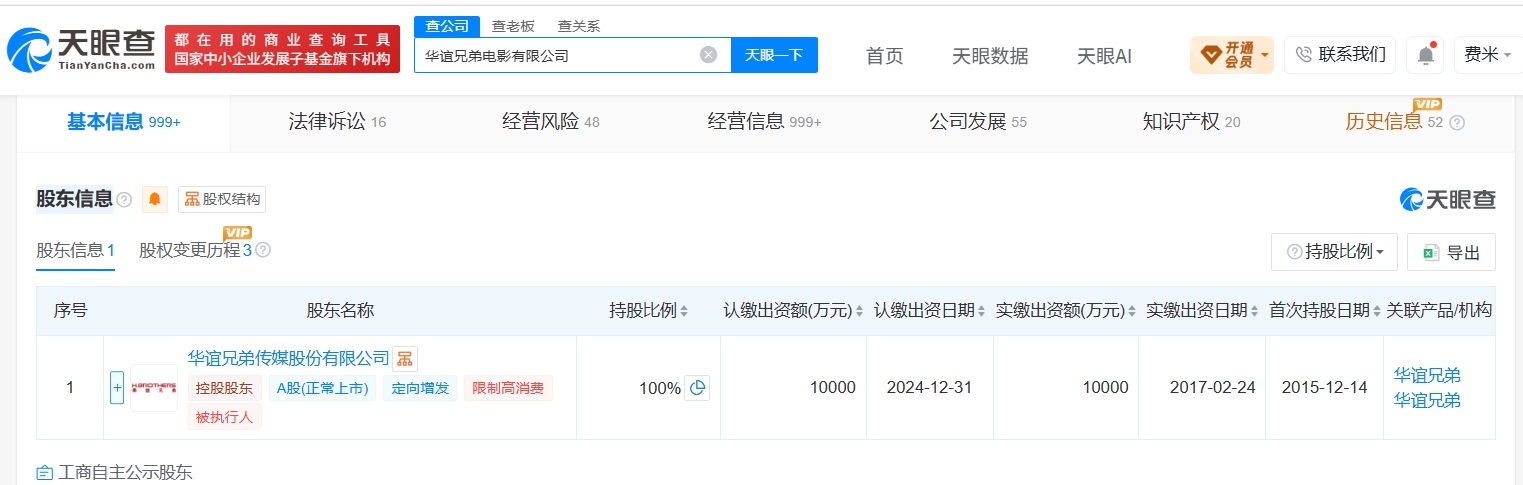Select the 股权变更历程 sub-tab

[x=195, y=251]
